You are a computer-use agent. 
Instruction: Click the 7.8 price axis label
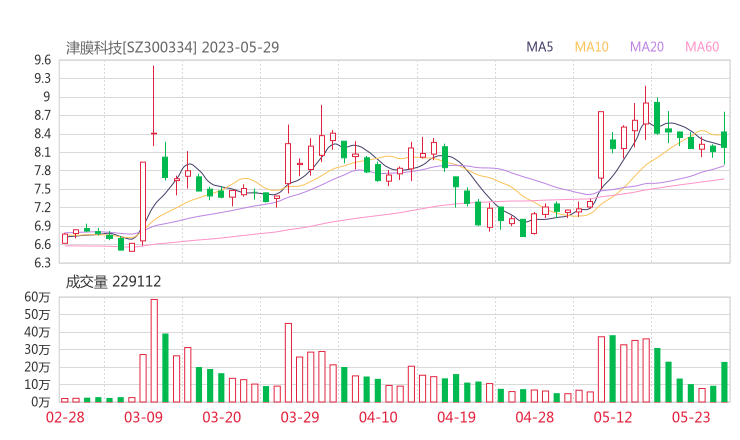pyautogui.click(x=42, y=170)
